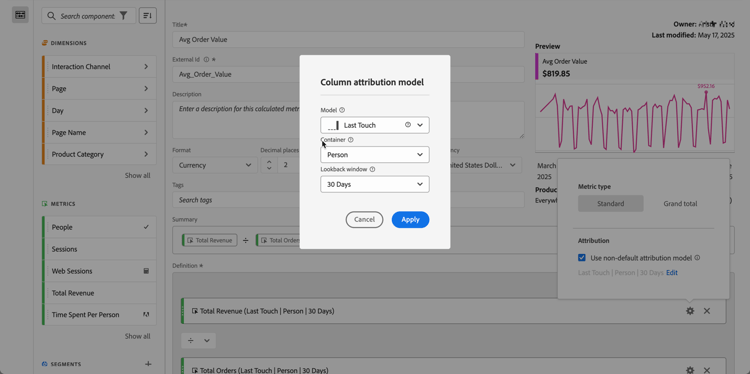Click info icon inside Last Touch field
750x374 pixels.
tap(408, 124)
